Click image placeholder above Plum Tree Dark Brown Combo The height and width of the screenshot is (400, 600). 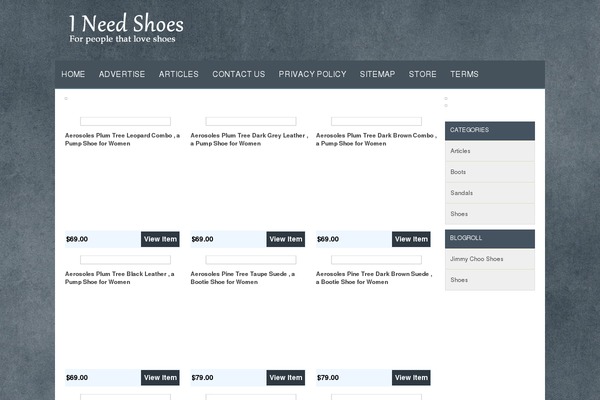click(377, 121)
